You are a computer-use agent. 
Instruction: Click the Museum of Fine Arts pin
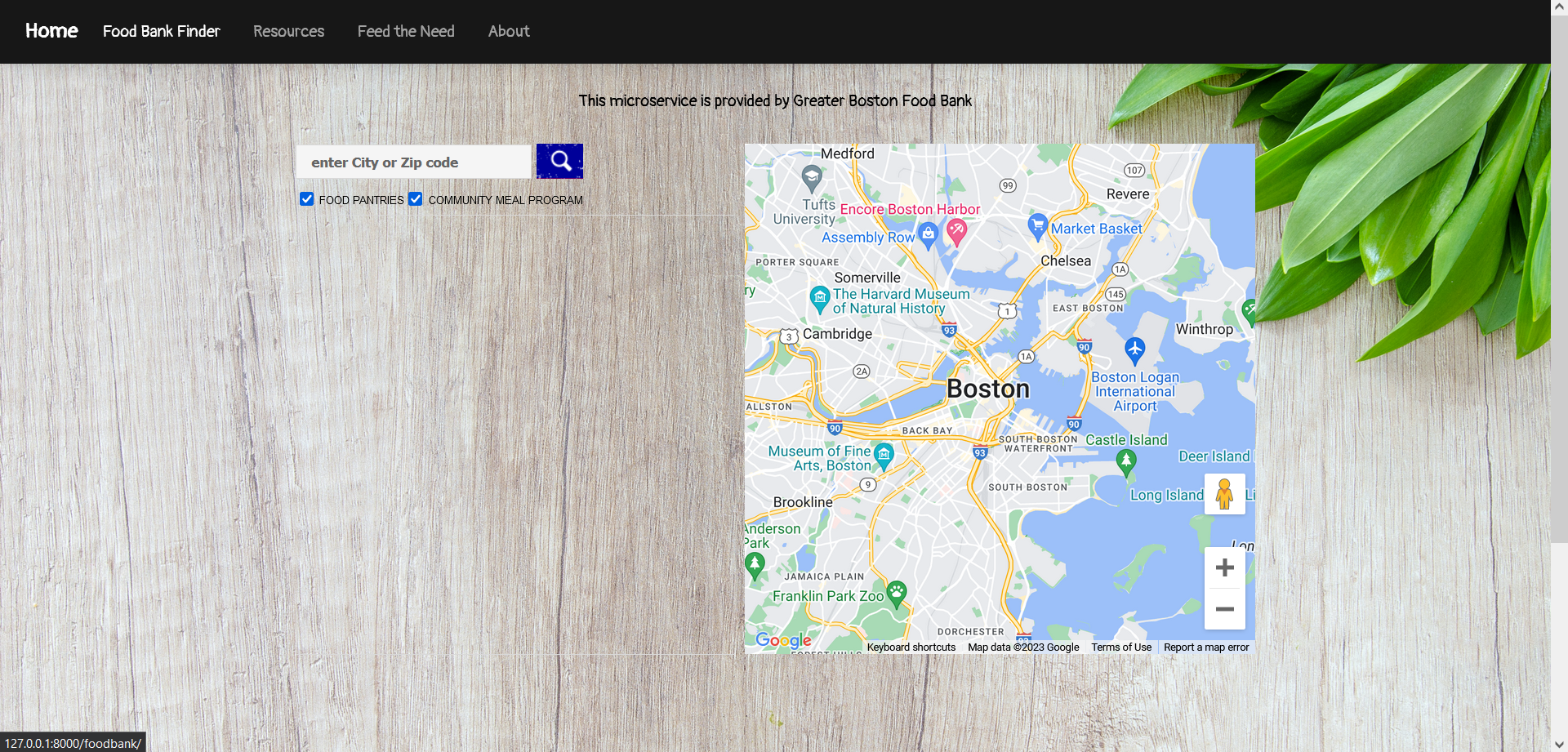coord(884,456)
